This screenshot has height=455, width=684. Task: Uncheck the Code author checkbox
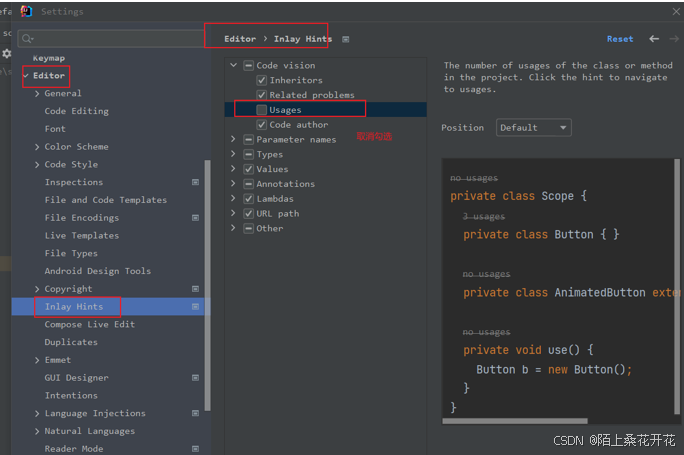[262, 125]
